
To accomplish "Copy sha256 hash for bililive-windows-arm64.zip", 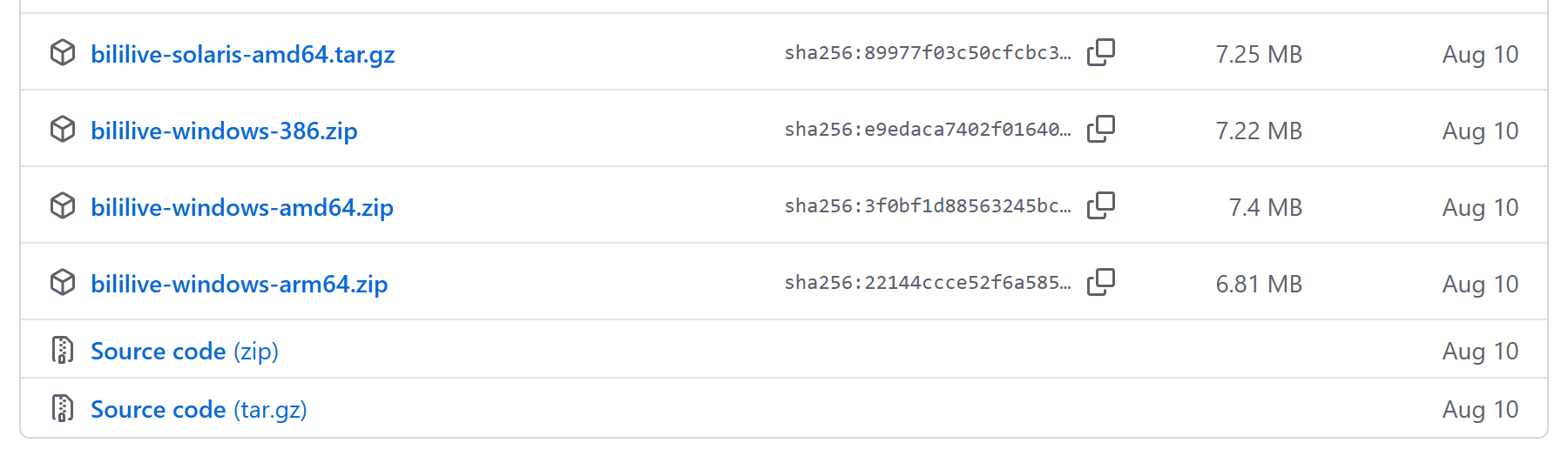I will point(1101,282).
